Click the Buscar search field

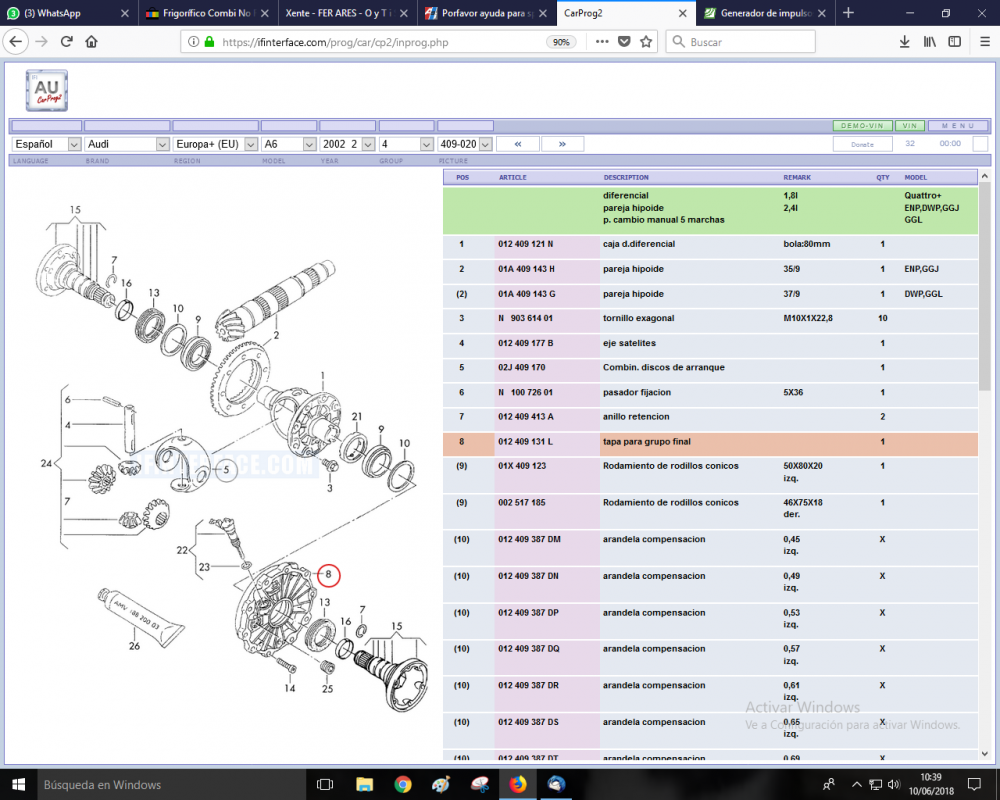pos(740,42)
